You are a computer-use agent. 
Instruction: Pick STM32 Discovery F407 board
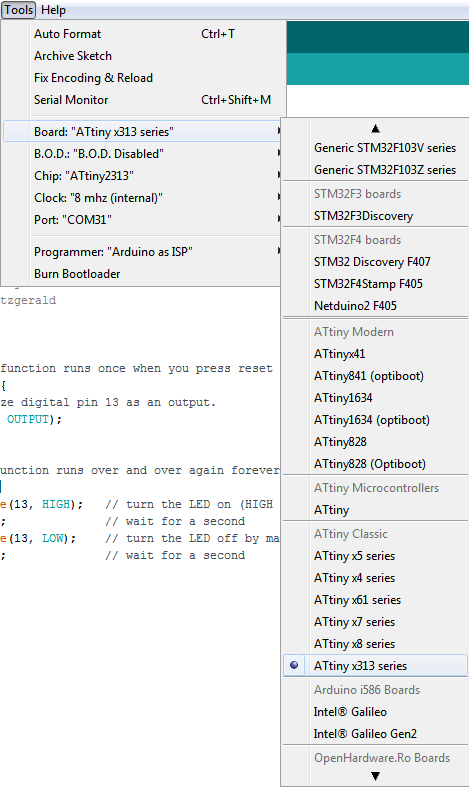pos(375,262)
